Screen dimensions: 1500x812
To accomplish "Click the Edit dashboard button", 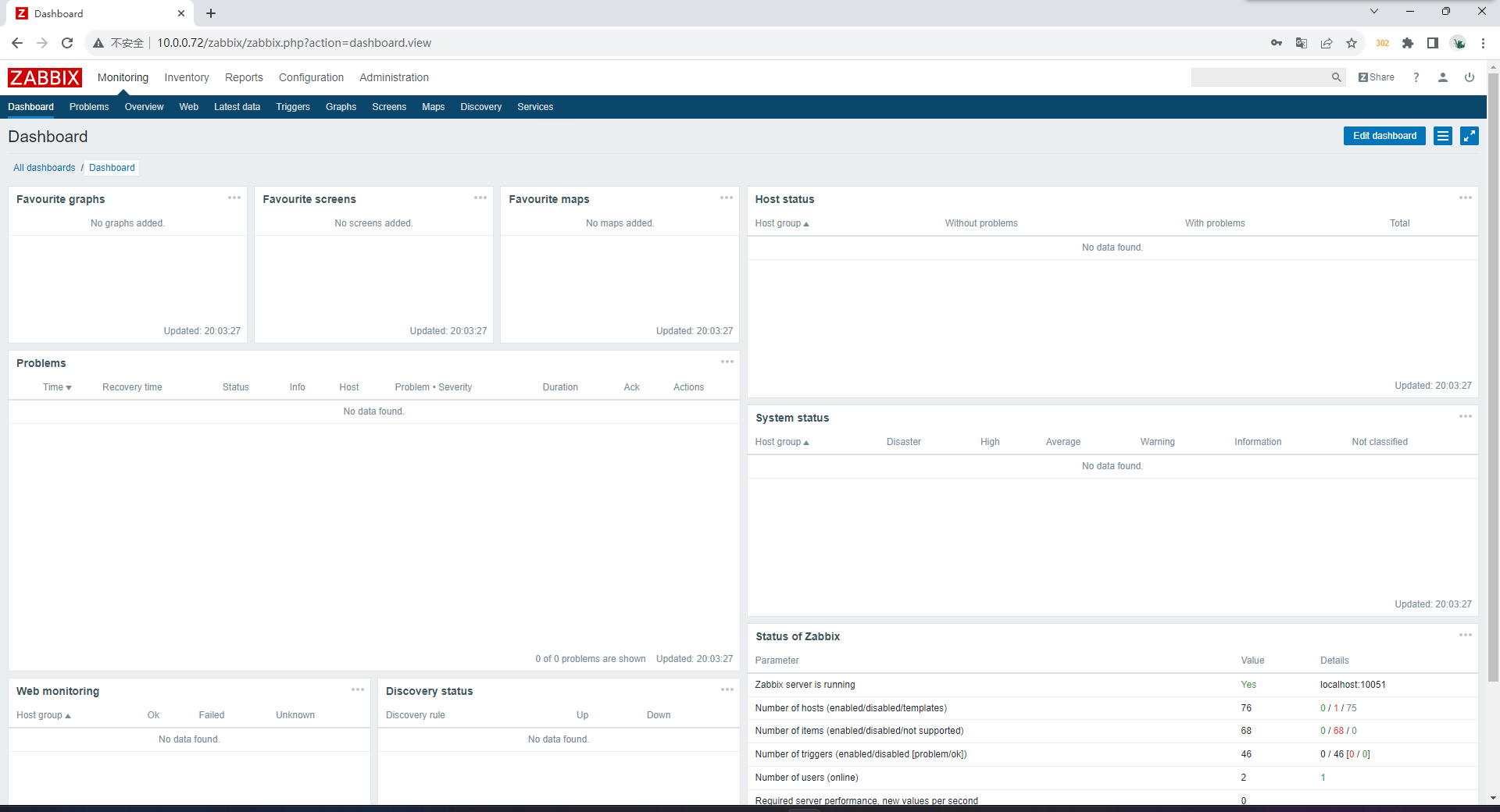I will (1384, 136).
